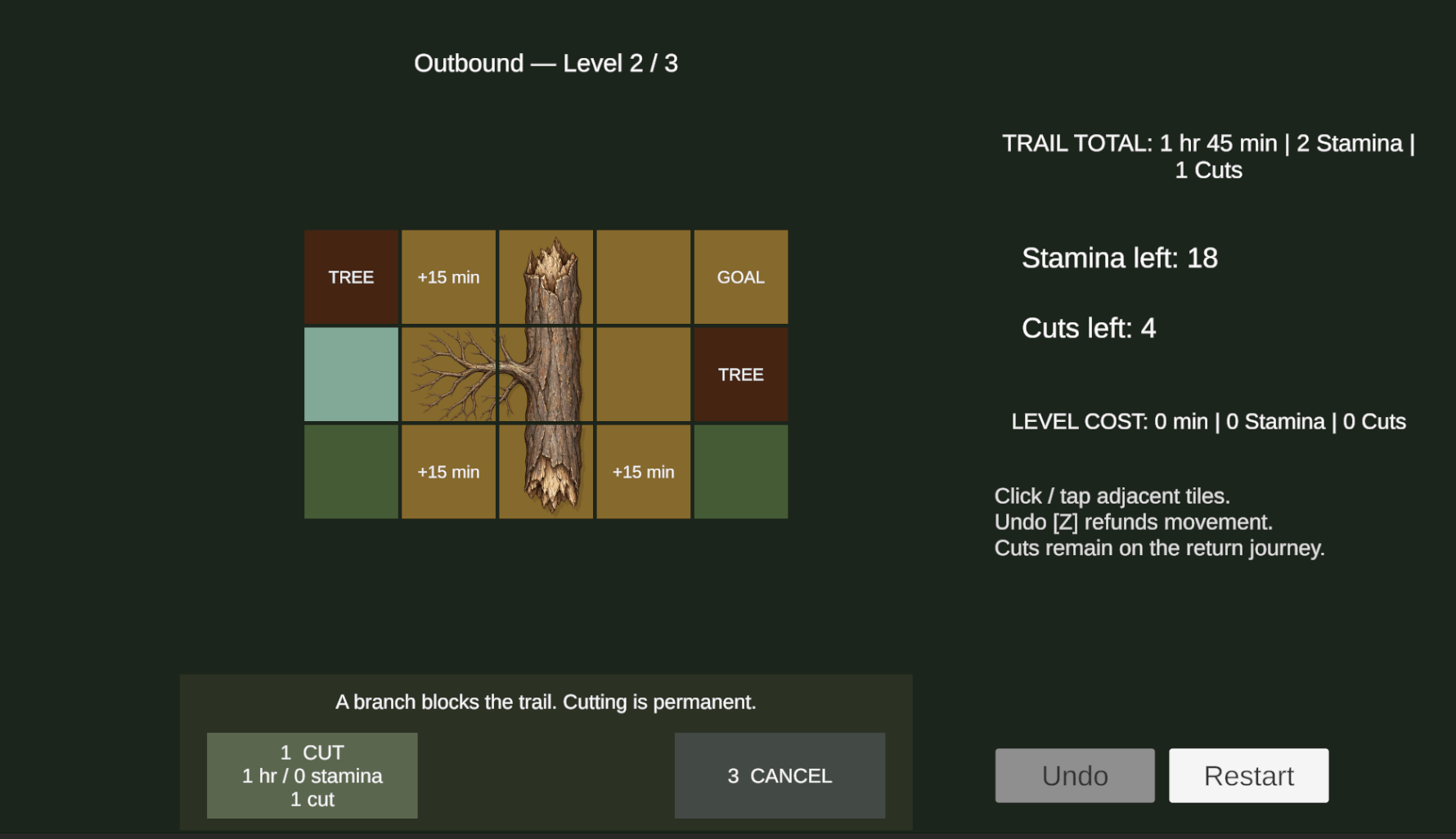Click 'Undo [Z] refunds movement.' hint text
Image resolution: width=1456 pixels, height=839 pixels.
1134,522
